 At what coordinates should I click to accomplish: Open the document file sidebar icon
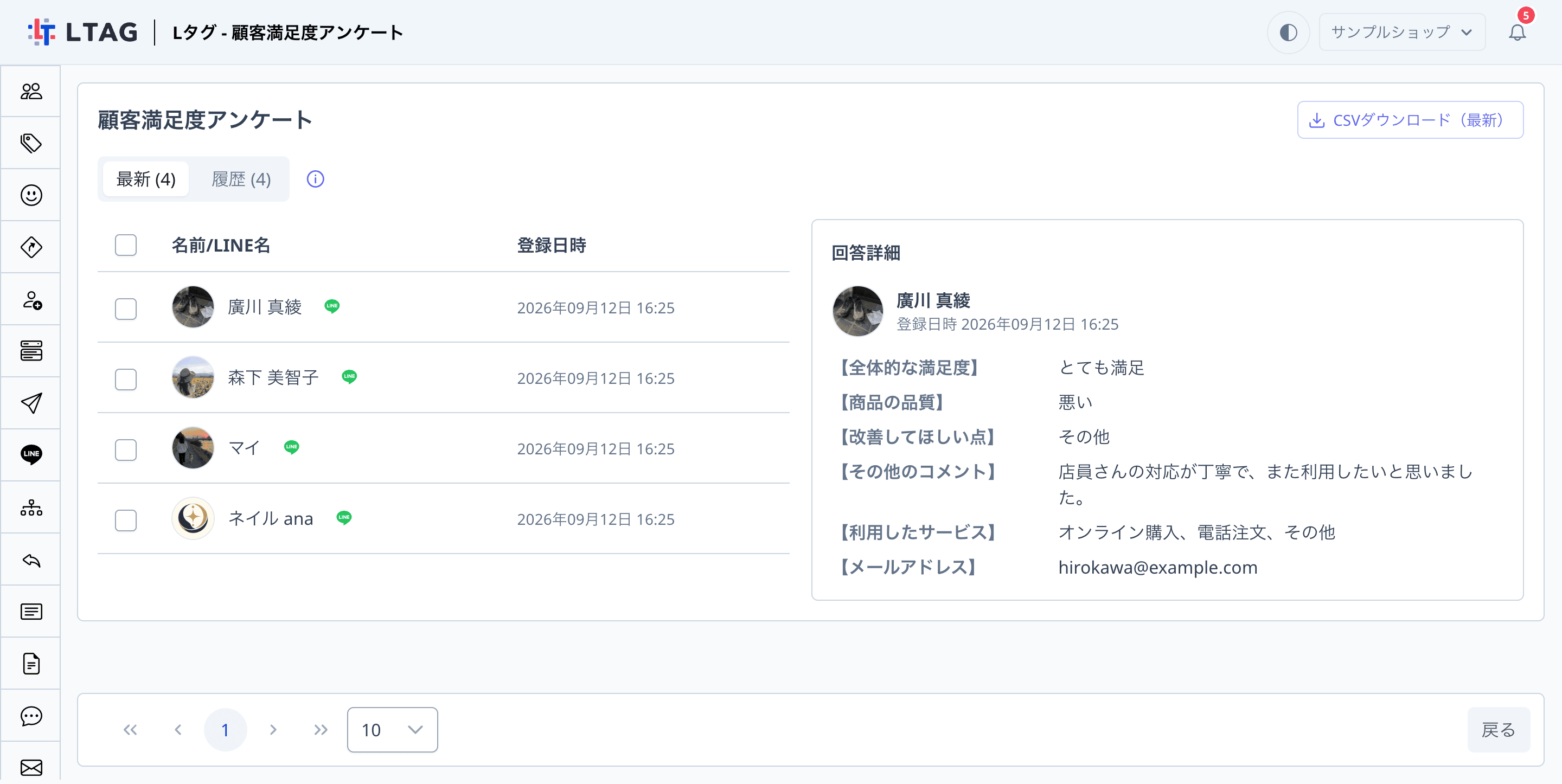[x=31, y=664]
